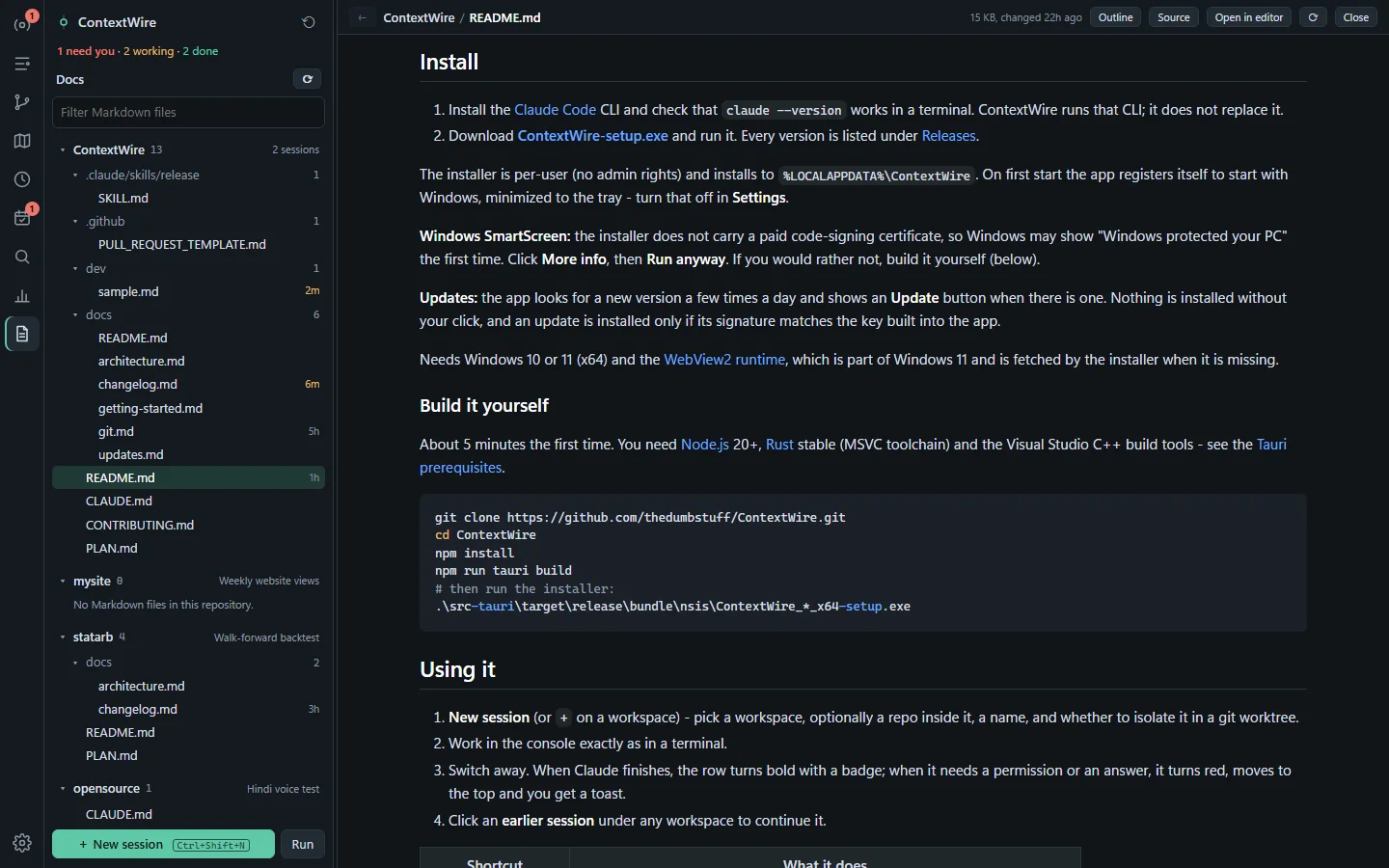1389x868 pixels.
Task: Open the search magnifier sidebar icon
Action: tap(22, 257)
